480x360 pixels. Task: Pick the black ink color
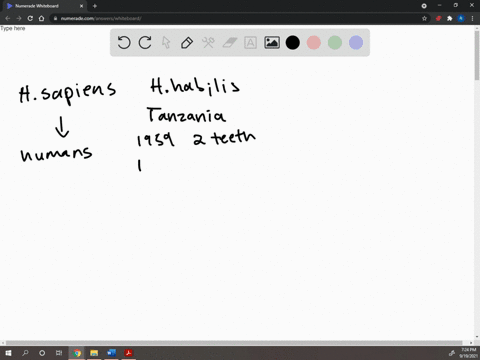[293, 43]
